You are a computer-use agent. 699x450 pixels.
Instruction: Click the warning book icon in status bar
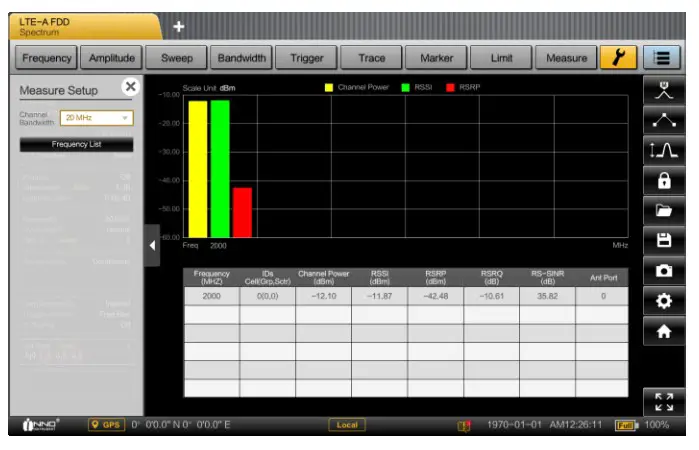tap(464, 425)
